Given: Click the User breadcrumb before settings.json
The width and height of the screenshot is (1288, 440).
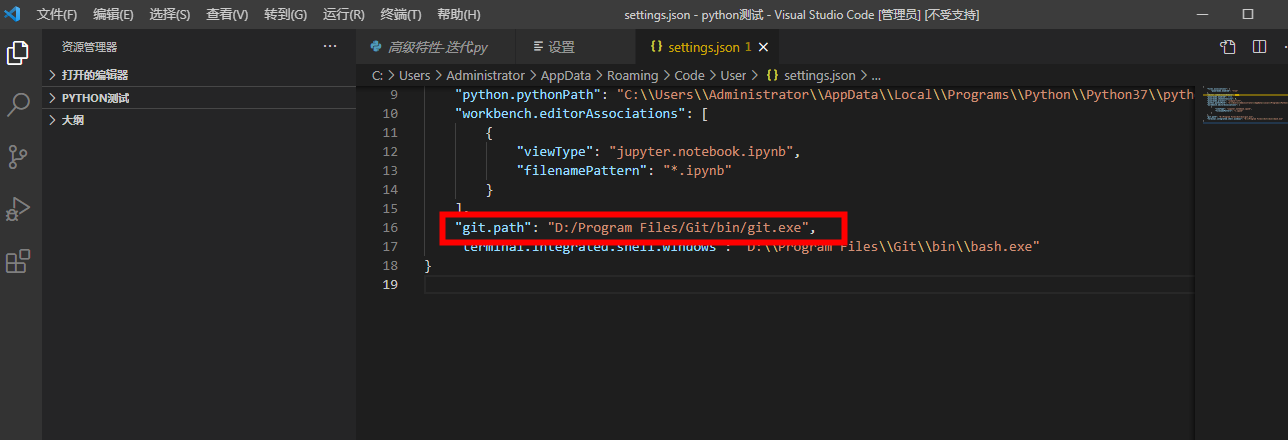Looking at the screenshot, I should tap(734, 75).
